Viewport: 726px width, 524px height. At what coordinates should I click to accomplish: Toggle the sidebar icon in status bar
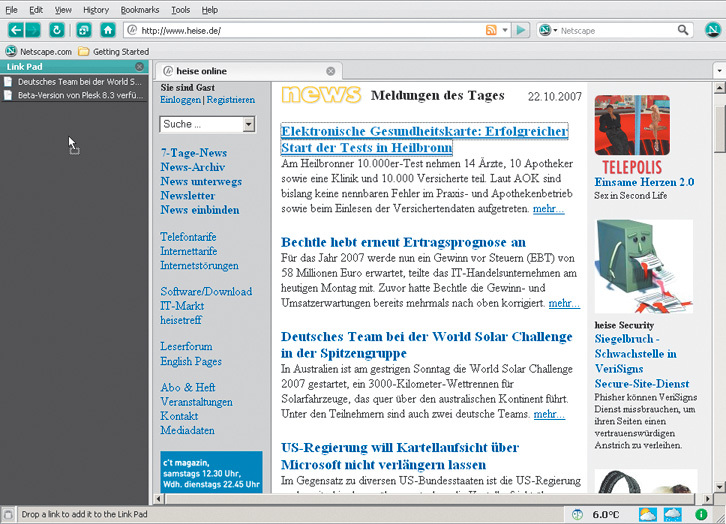point(8,514)
